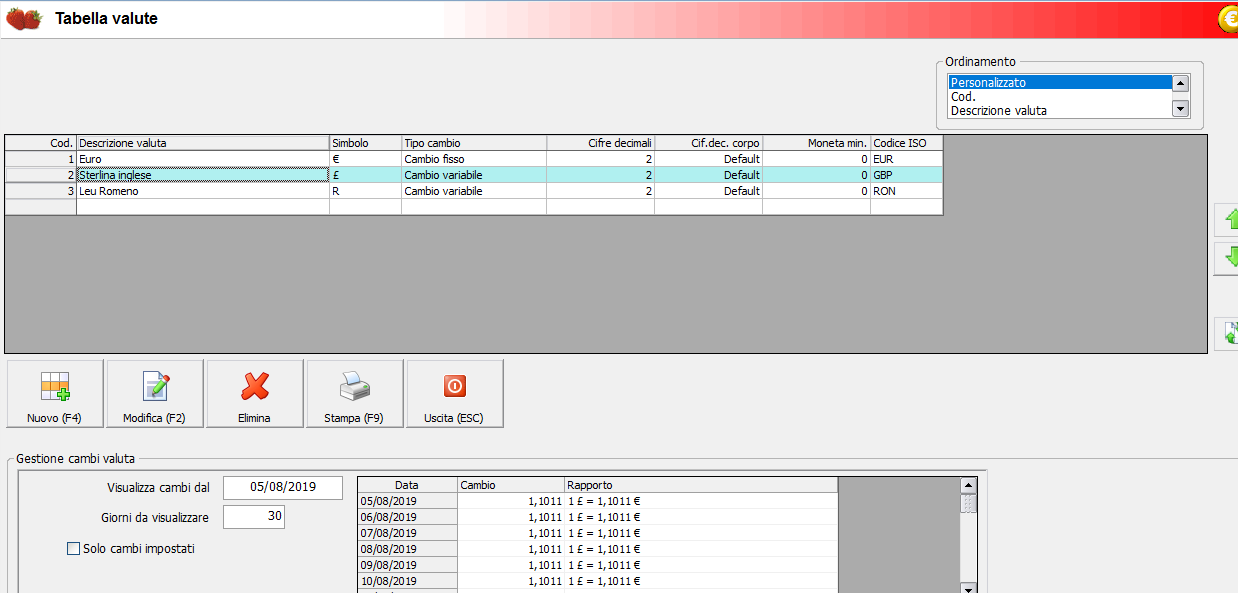1238x593 pixels.
Task: Click the Nuovo (F4) button
Action: point(55,394)
